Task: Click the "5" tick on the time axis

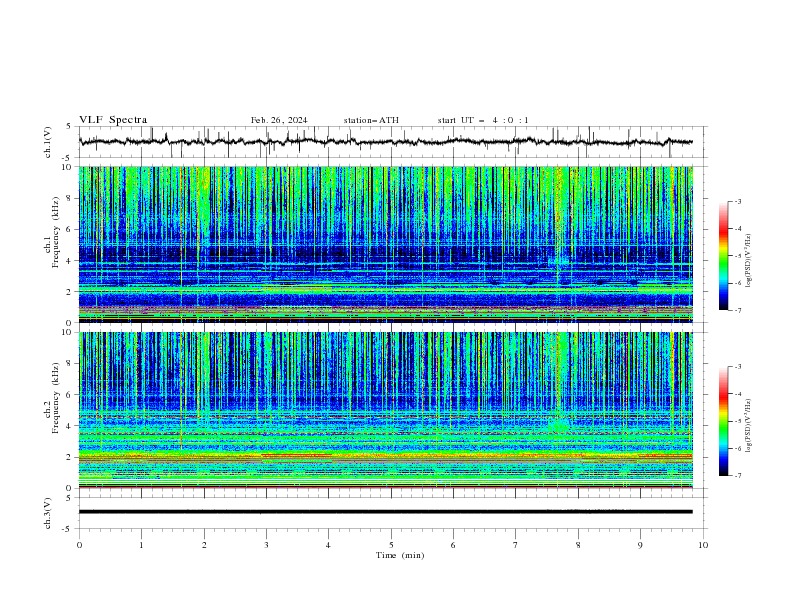Action: click(x=391, y=545)
